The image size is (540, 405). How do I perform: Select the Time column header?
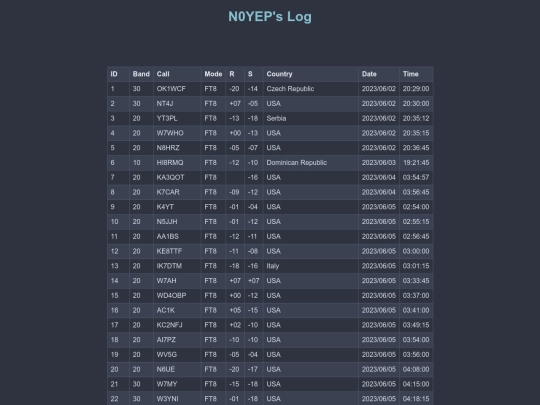416,74
